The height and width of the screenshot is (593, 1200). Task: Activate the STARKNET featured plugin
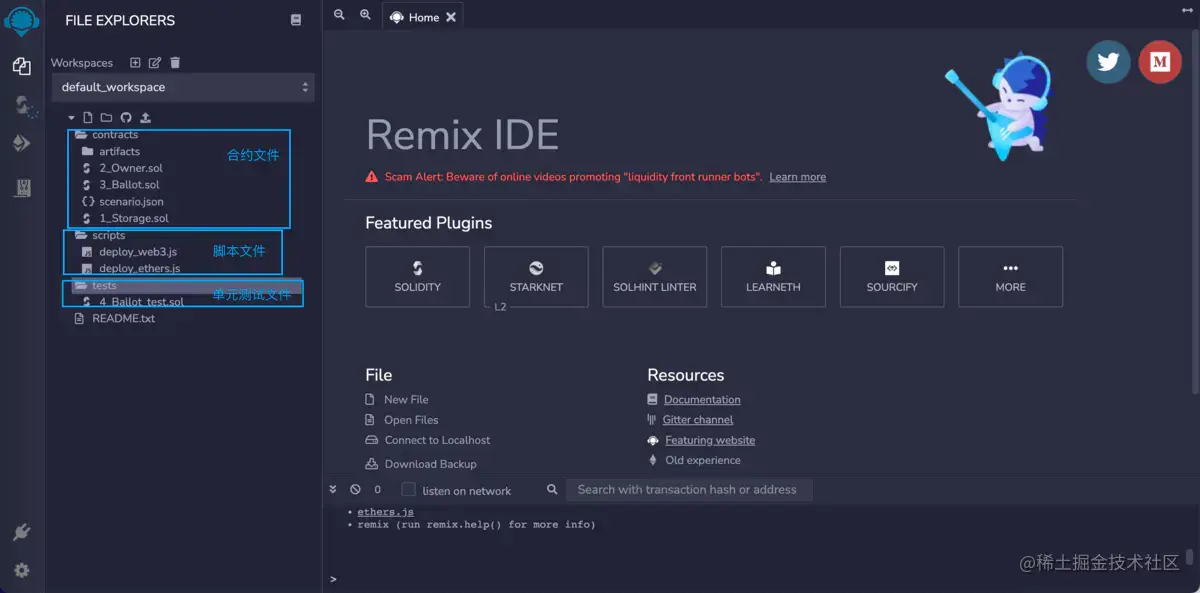click(x=536, y=277)
